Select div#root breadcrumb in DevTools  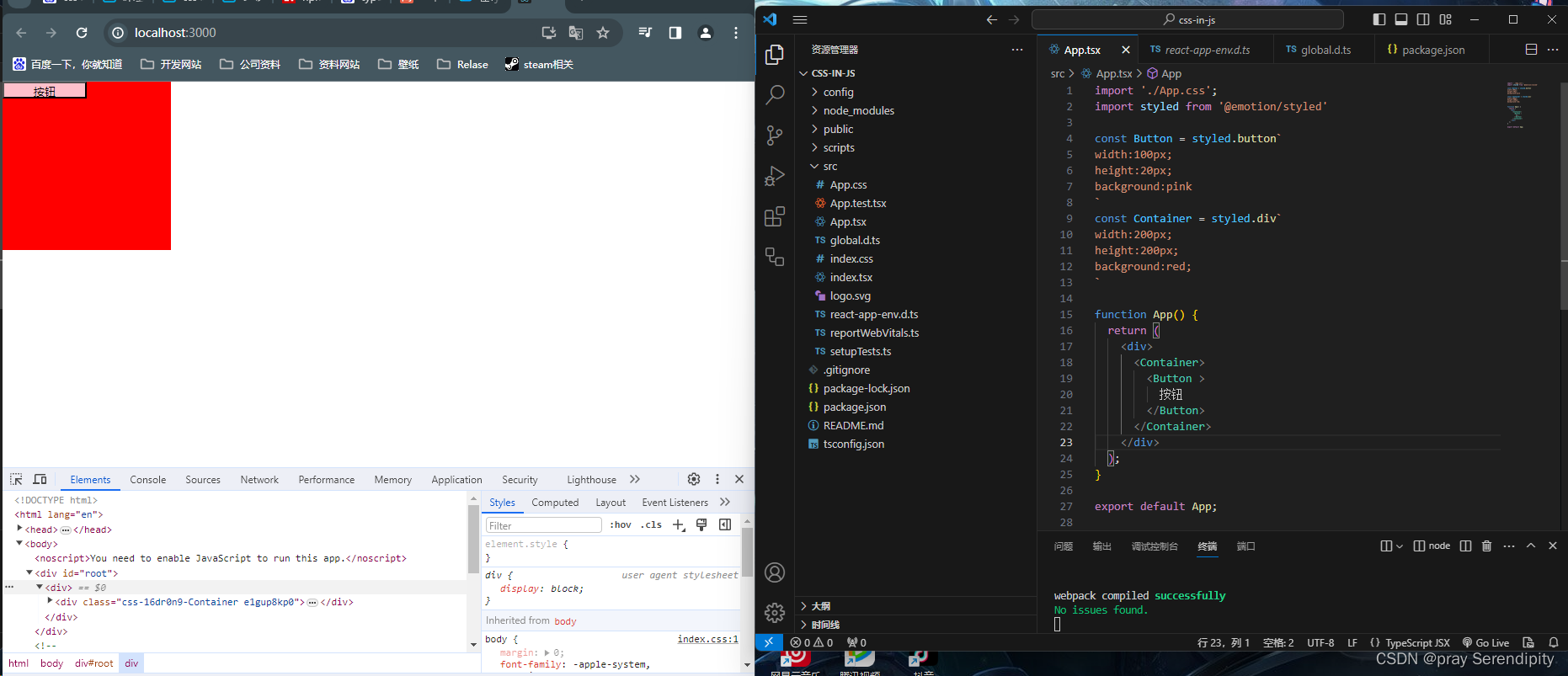tap(93, 663)
